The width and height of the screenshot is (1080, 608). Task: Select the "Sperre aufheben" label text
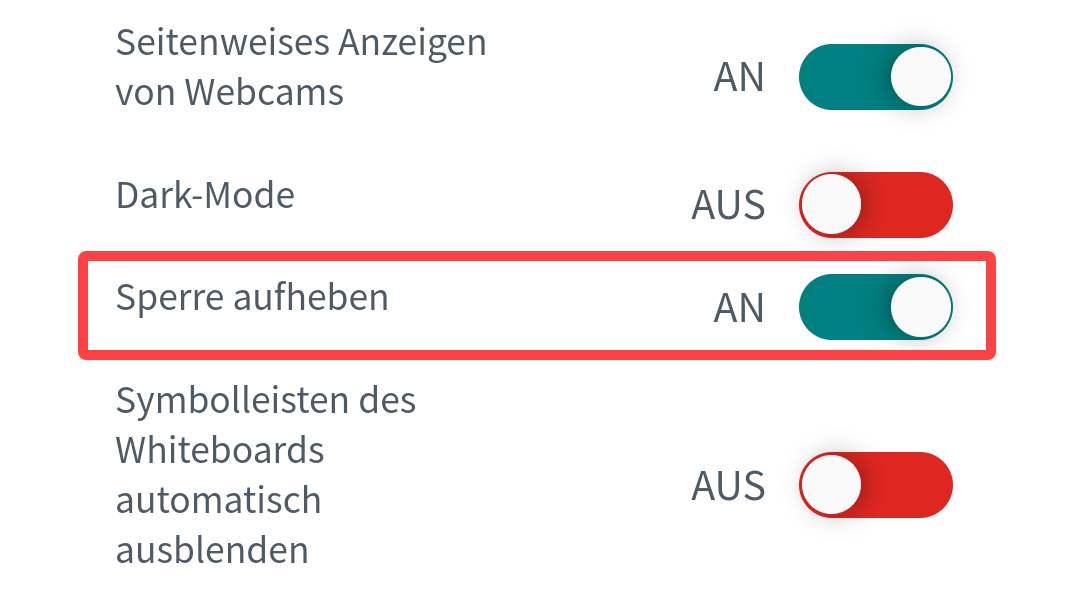[x=252, y=297]
